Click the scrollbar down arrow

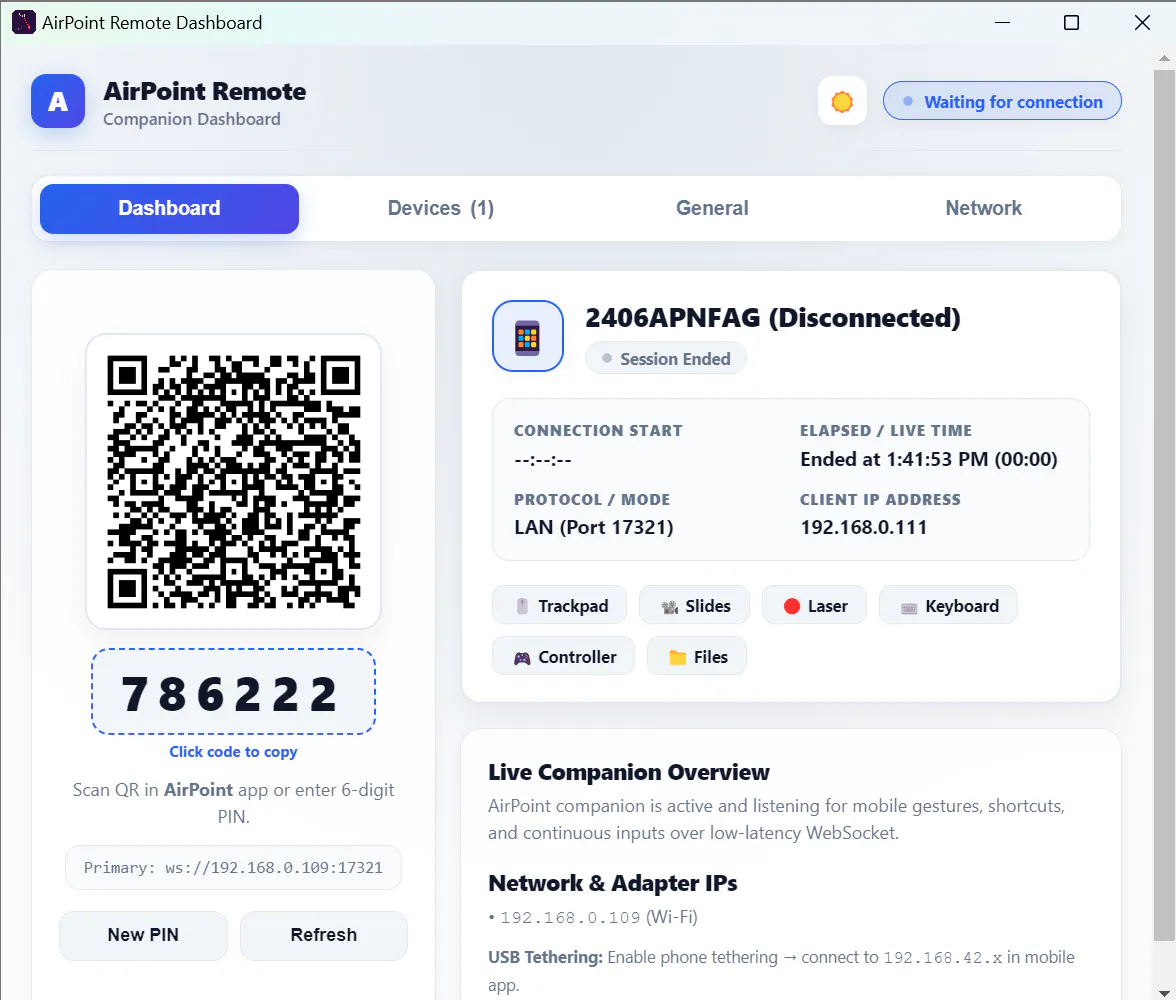[1164, 992]
